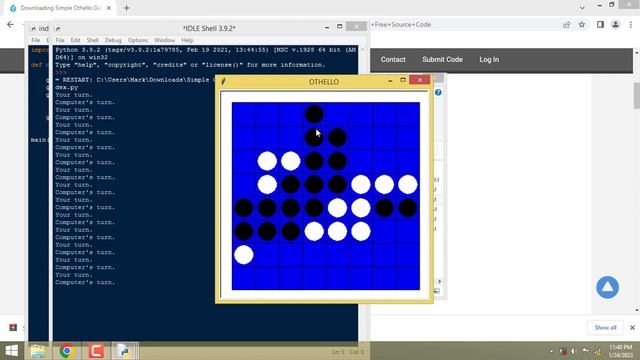Open the Options menu in IDLE Shell

tap(138, 40)
